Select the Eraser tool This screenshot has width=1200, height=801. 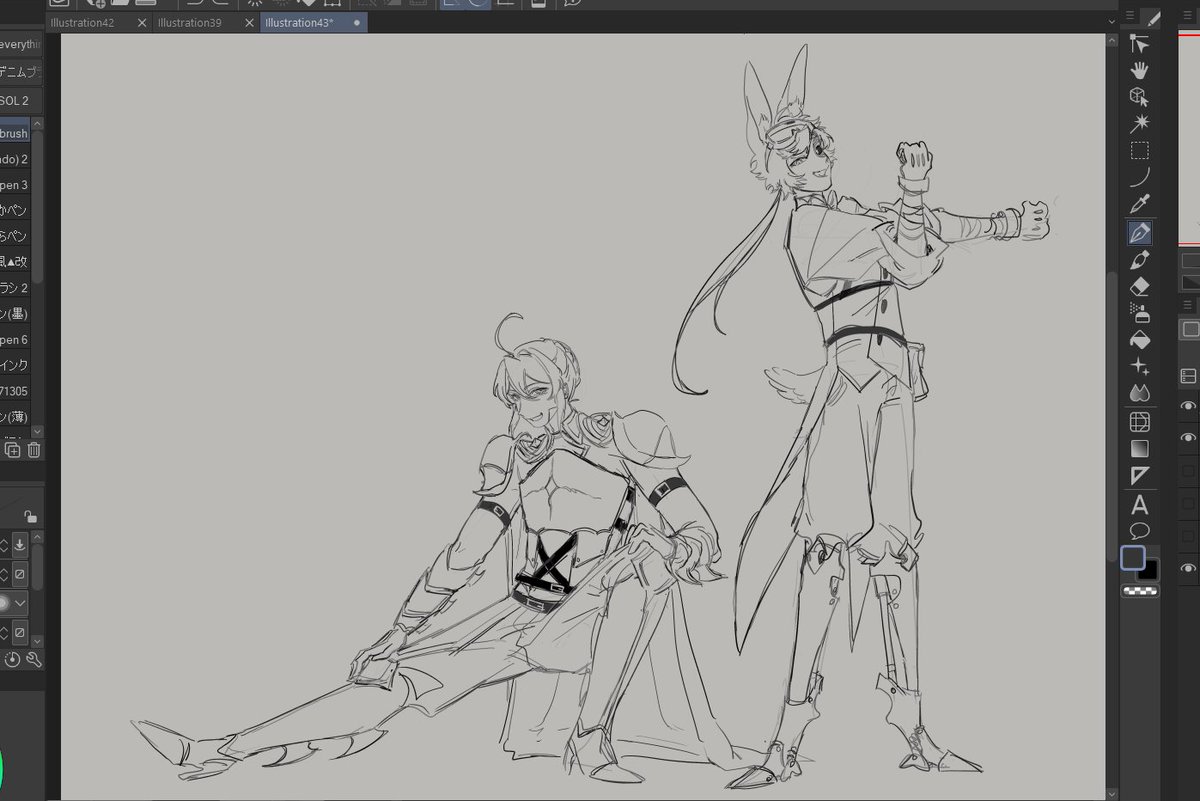1139,287
